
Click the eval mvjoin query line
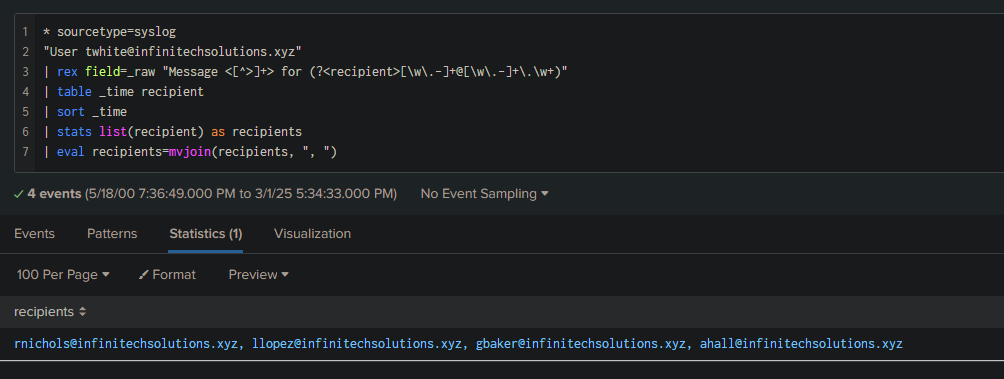[x=190, y=152]
